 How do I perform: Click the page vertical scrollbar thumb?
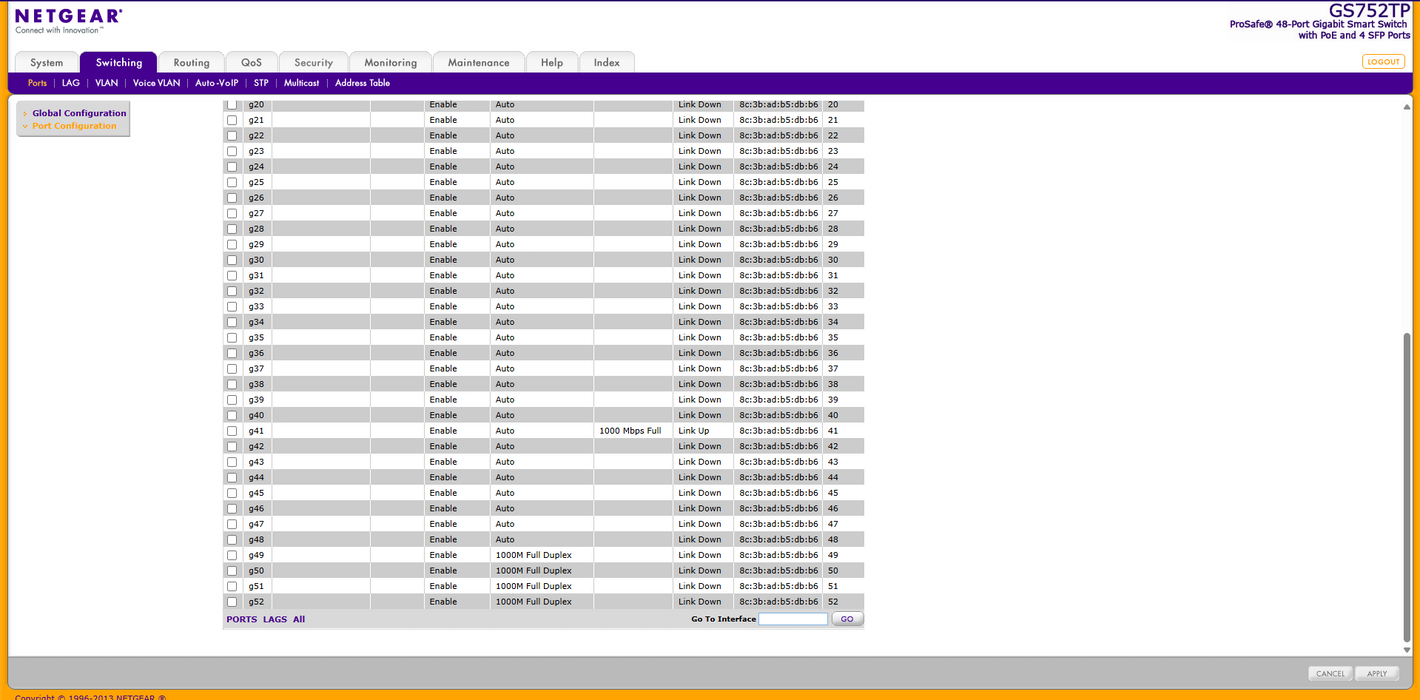pyautogui.click(x=1407, y=487)
